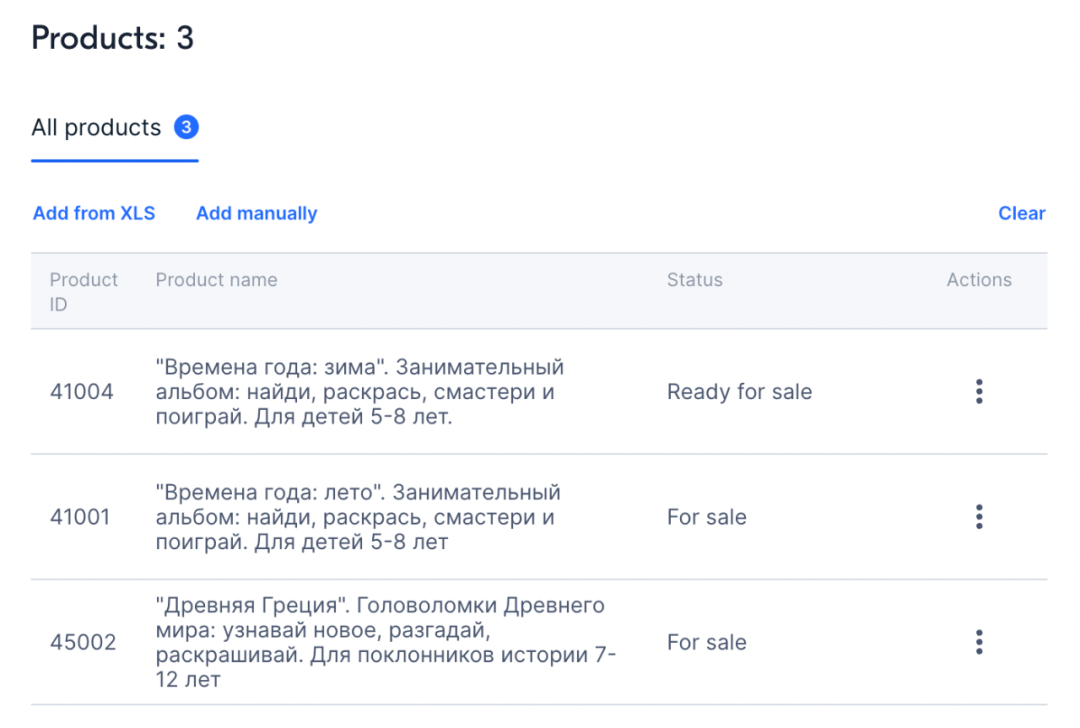Click the Status column header
The width and height of the screenshot is (1080, 728).
coord(694,280)
